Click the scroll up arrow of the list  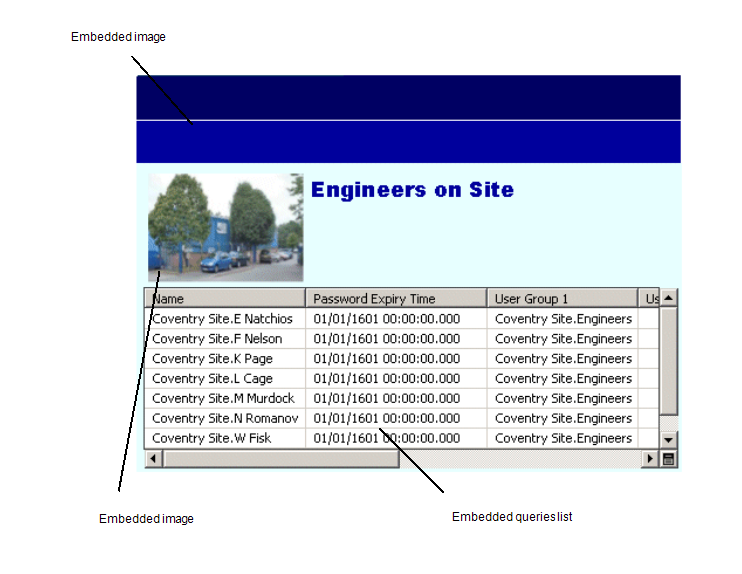[x=668, y=298]
